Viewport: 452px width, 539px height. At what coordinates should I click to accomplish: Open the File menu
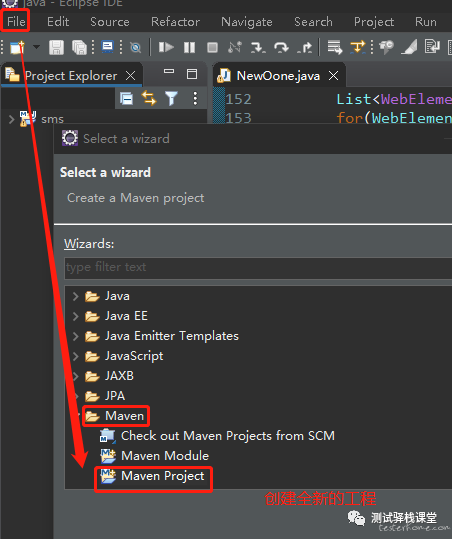point(16,22)
